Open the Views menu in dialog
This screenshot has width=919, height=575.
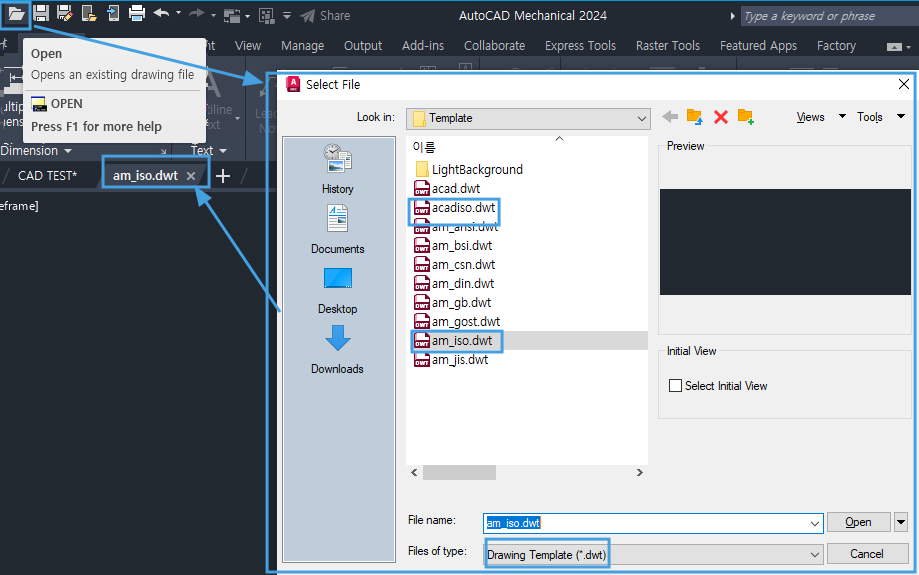[x=821, y=117]
